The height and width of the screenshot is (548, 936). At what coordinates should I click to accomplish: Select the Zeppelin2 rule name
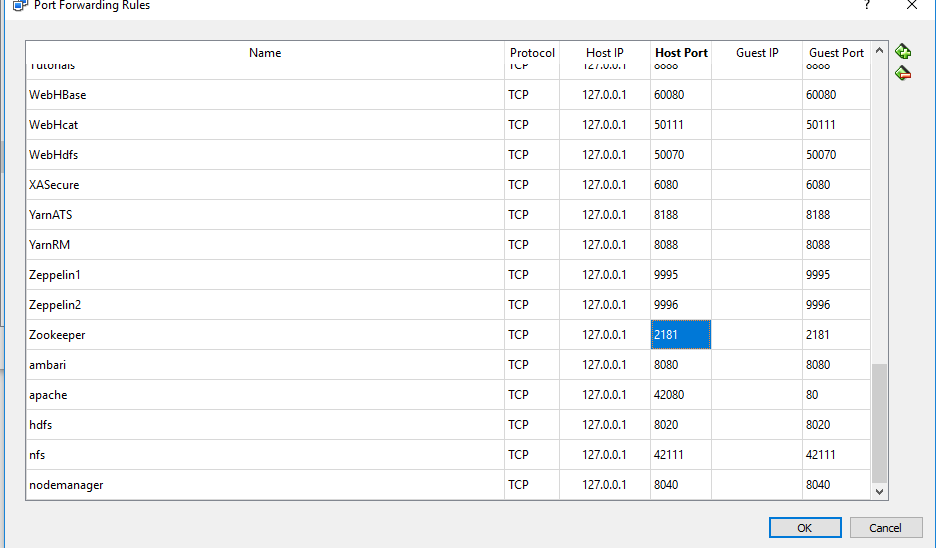(x=55, y=305)
